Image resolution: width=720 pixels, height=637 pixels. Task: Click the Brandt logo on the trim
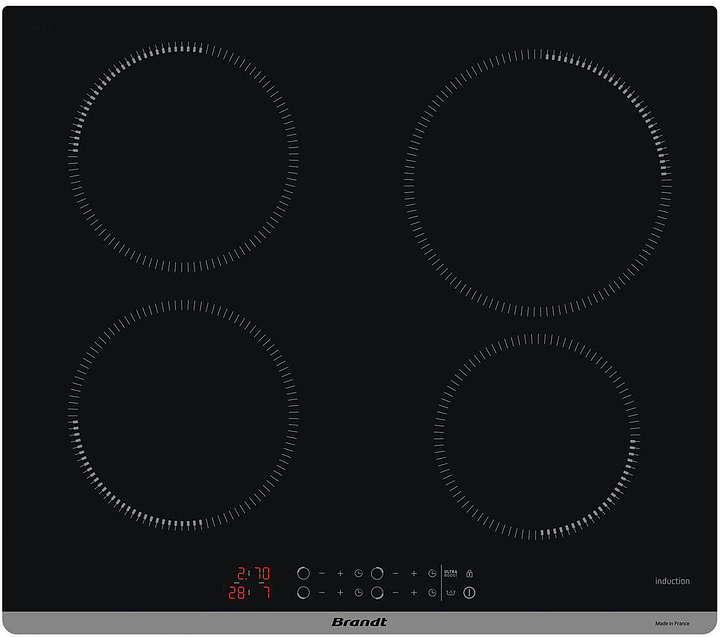click(359, 622)
